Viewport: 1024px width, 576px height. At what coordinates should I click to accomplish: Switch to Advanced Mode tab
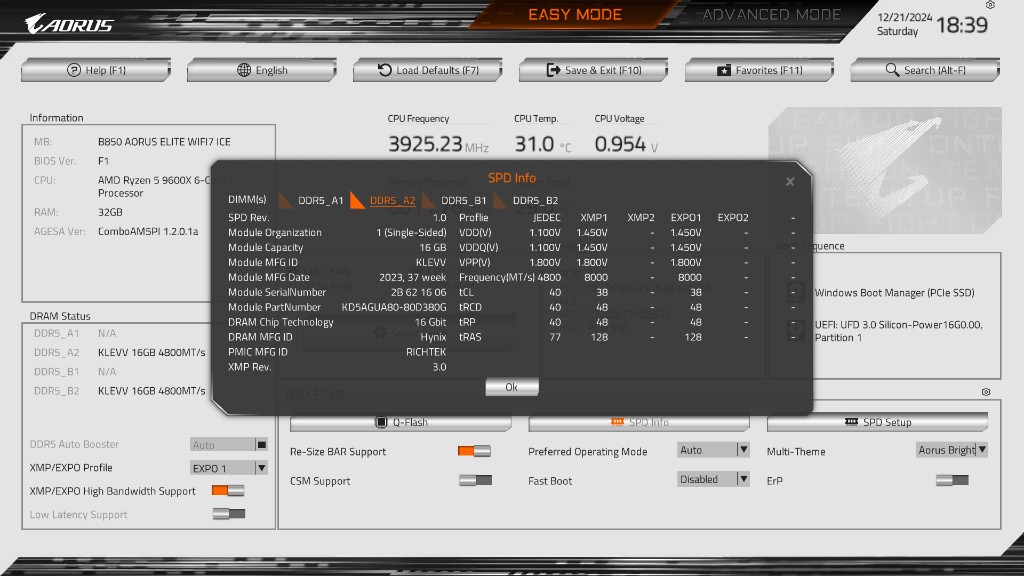(771, 14)
